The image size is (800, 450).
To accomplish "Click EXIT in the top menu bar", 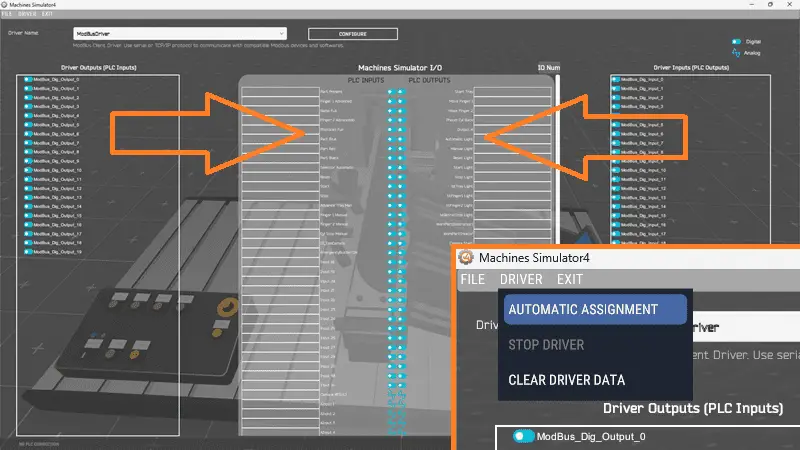I will (x=47, y=14).
